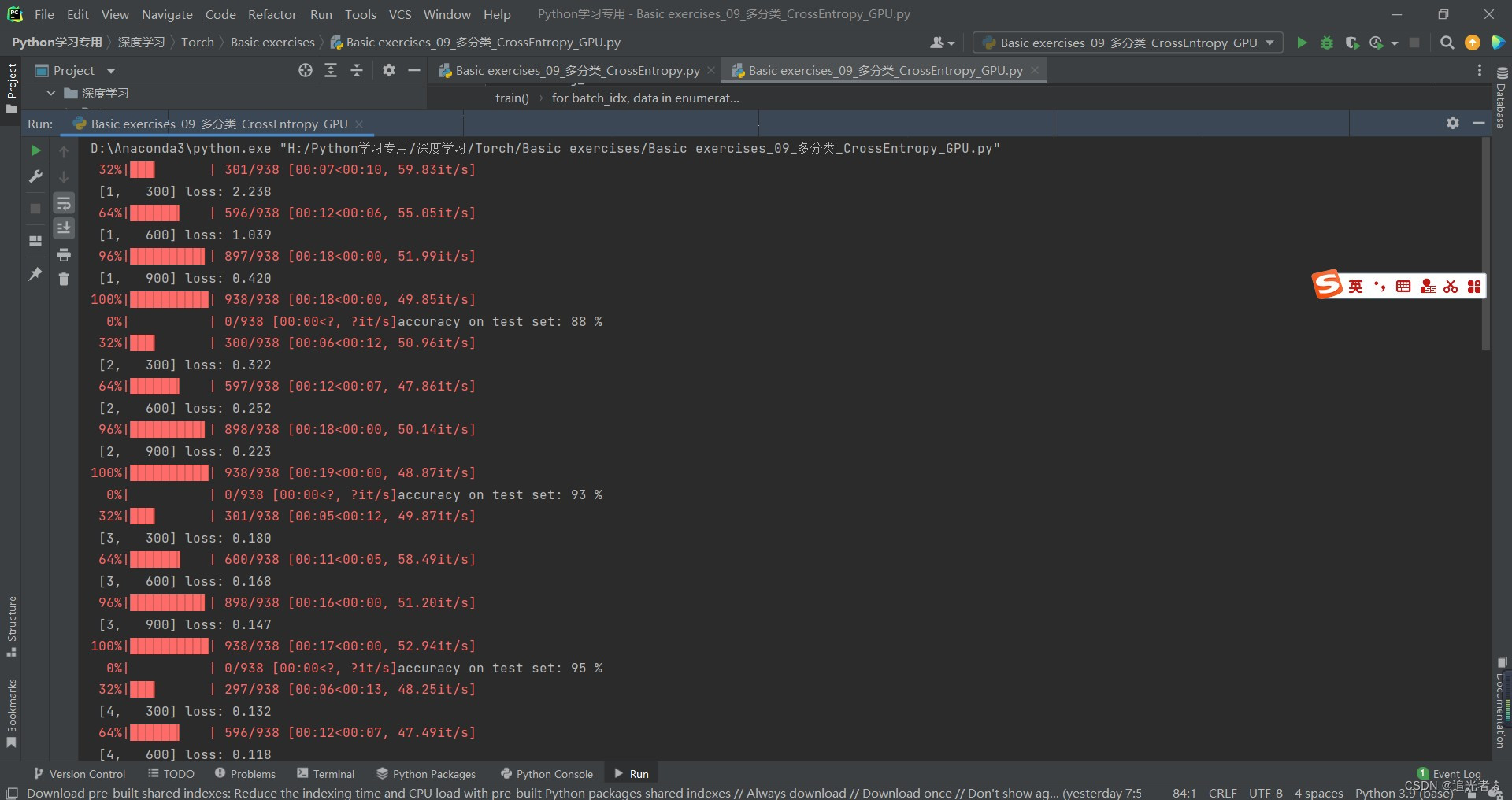Toggle Sogou punctuation mode icon
This screenshot has height=800, width=1512.
(x=1380, y=286)
